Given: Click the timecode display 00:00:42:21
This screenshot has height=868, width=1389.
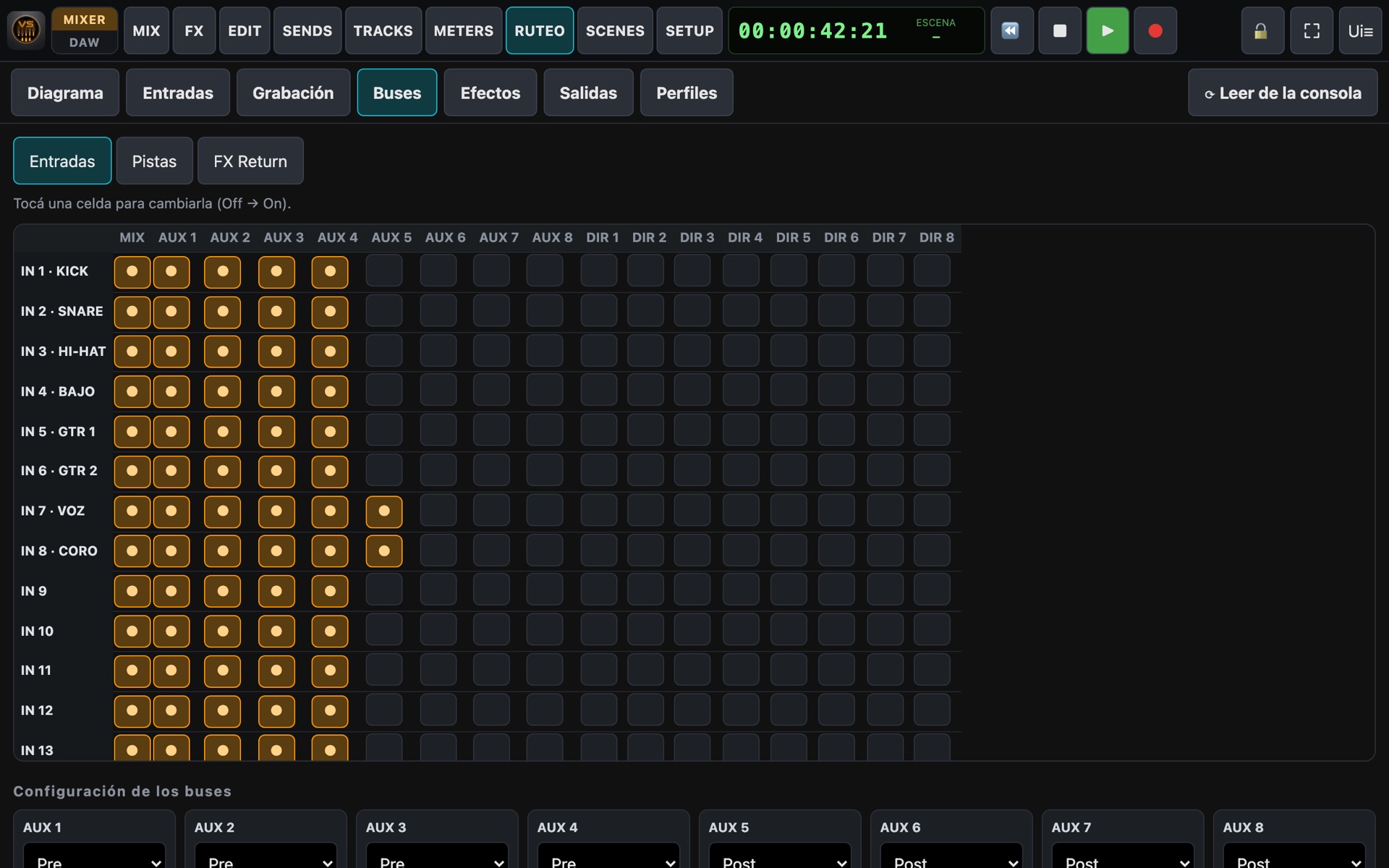Looking at the screenshot, I should 812,30.
